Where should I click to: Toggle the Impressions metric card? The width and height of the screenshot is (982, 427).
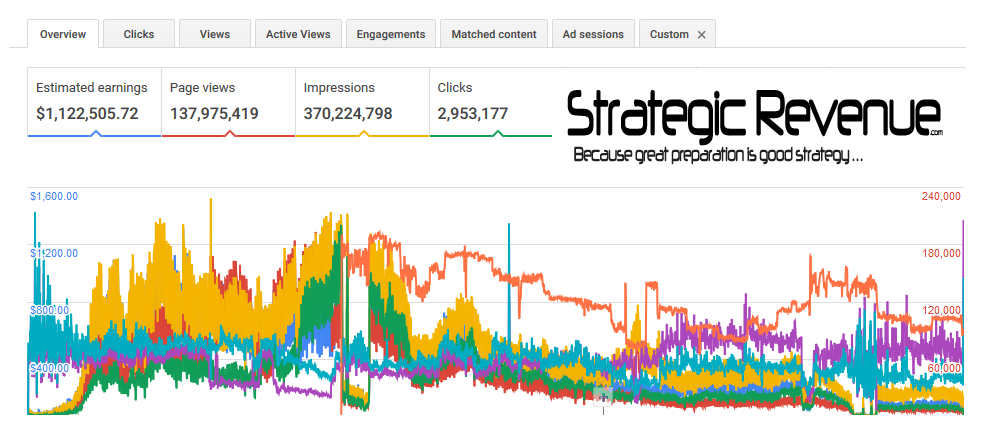tap(362, 102)
